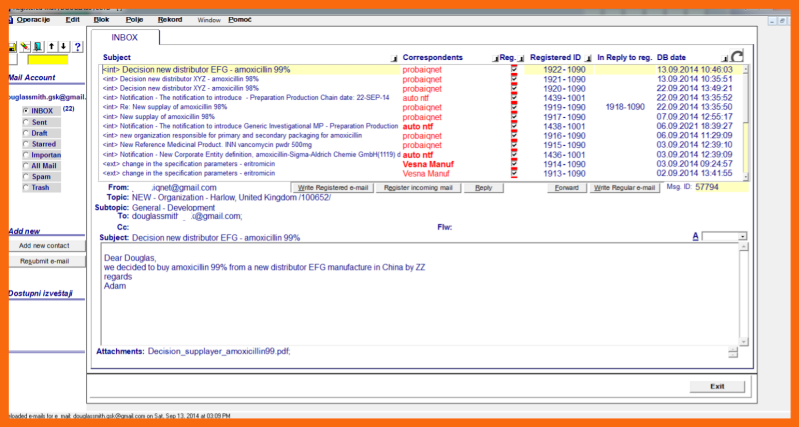Click the yellow field under the toolbar
The height and width of the screenshot is (427, 799).
47,60
